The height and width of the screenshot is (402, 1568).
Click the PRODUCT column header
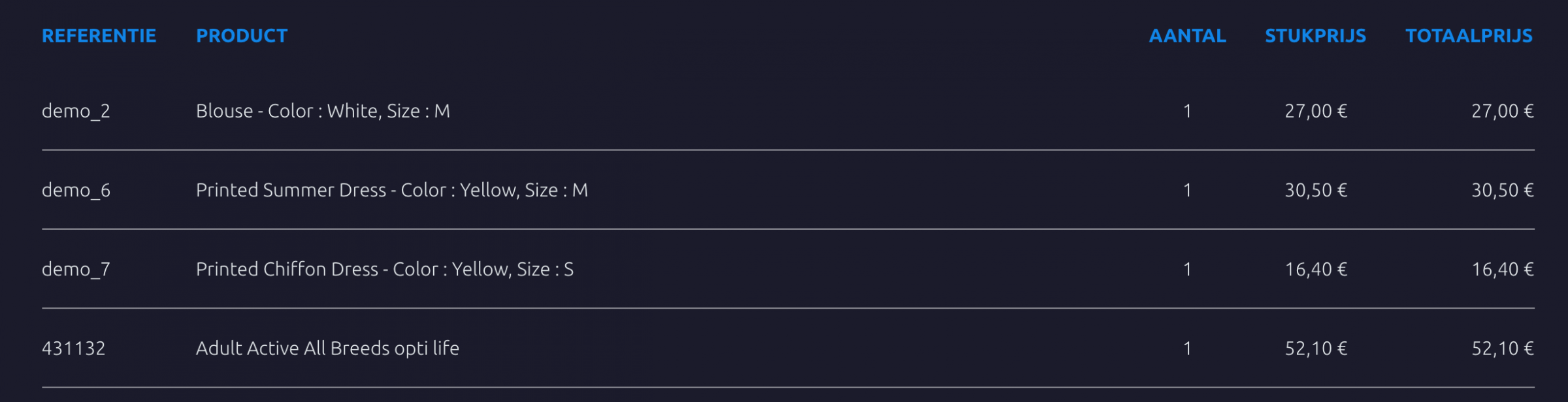(242, 36)
